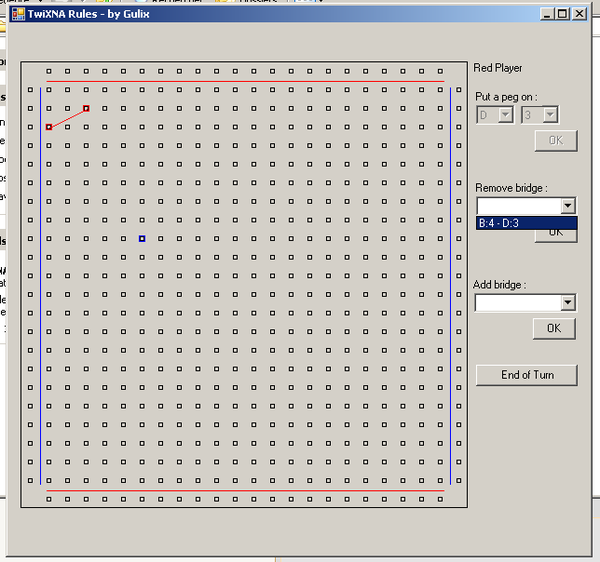Screen dimensions: 600x562
Task: Collapse the Remove bridge dropdown arrow
Action: pos(568,206)
